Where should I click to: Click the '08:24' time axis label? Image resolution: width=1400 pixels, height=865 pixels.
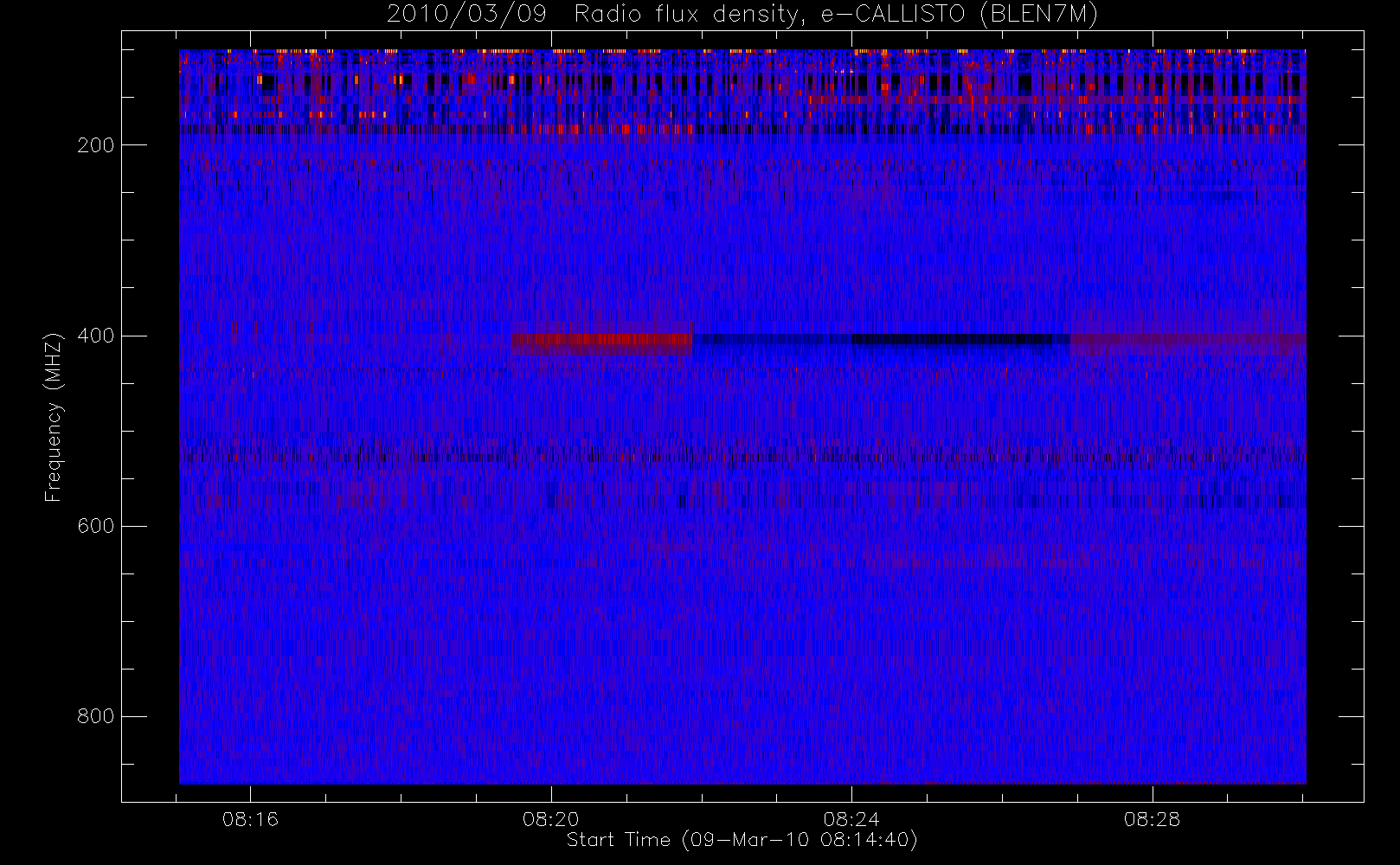(x=851, y=819)
